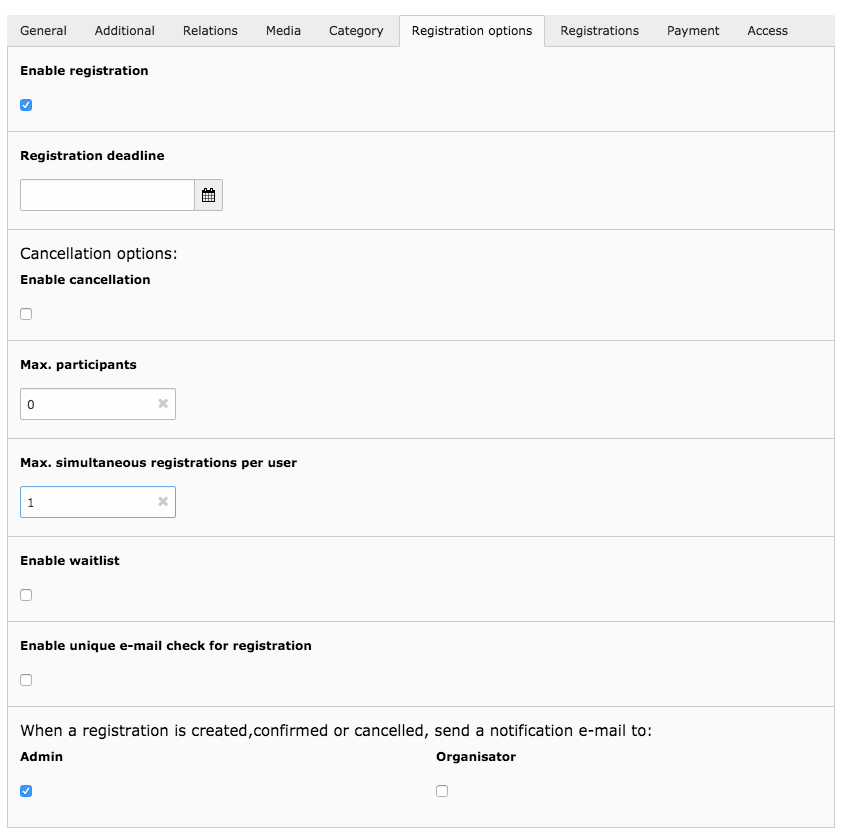Open the registration deadline calendar picker
This screenshot has width=841, height=834.
208,196
